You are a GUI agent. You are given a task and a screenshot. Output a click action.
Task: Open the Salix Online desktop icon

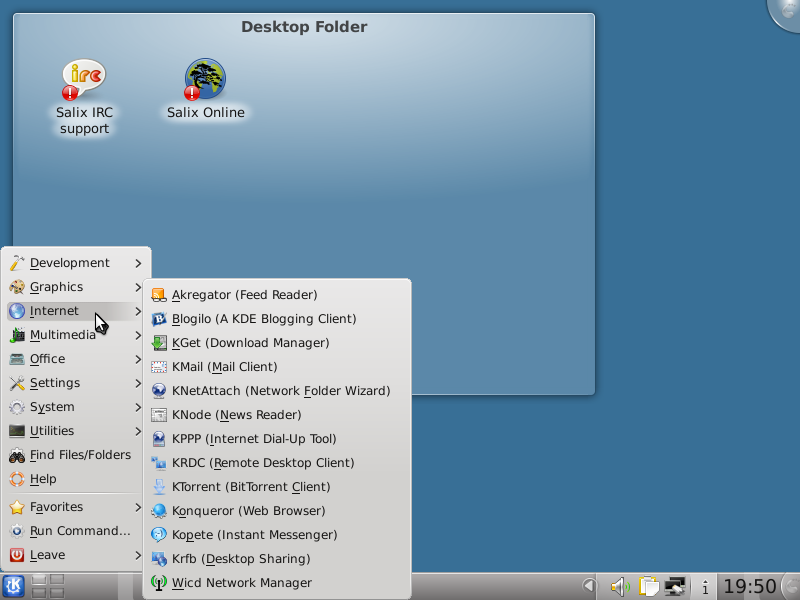pos(205,79)
